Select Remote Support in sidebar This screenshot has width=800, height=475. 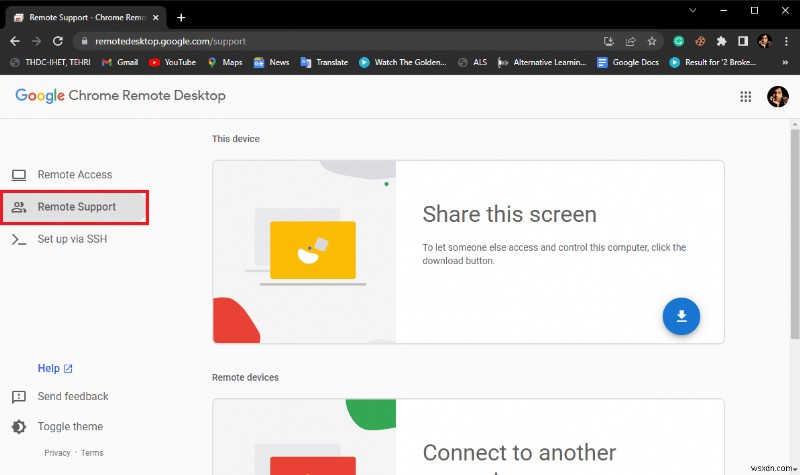coord(75,207)
